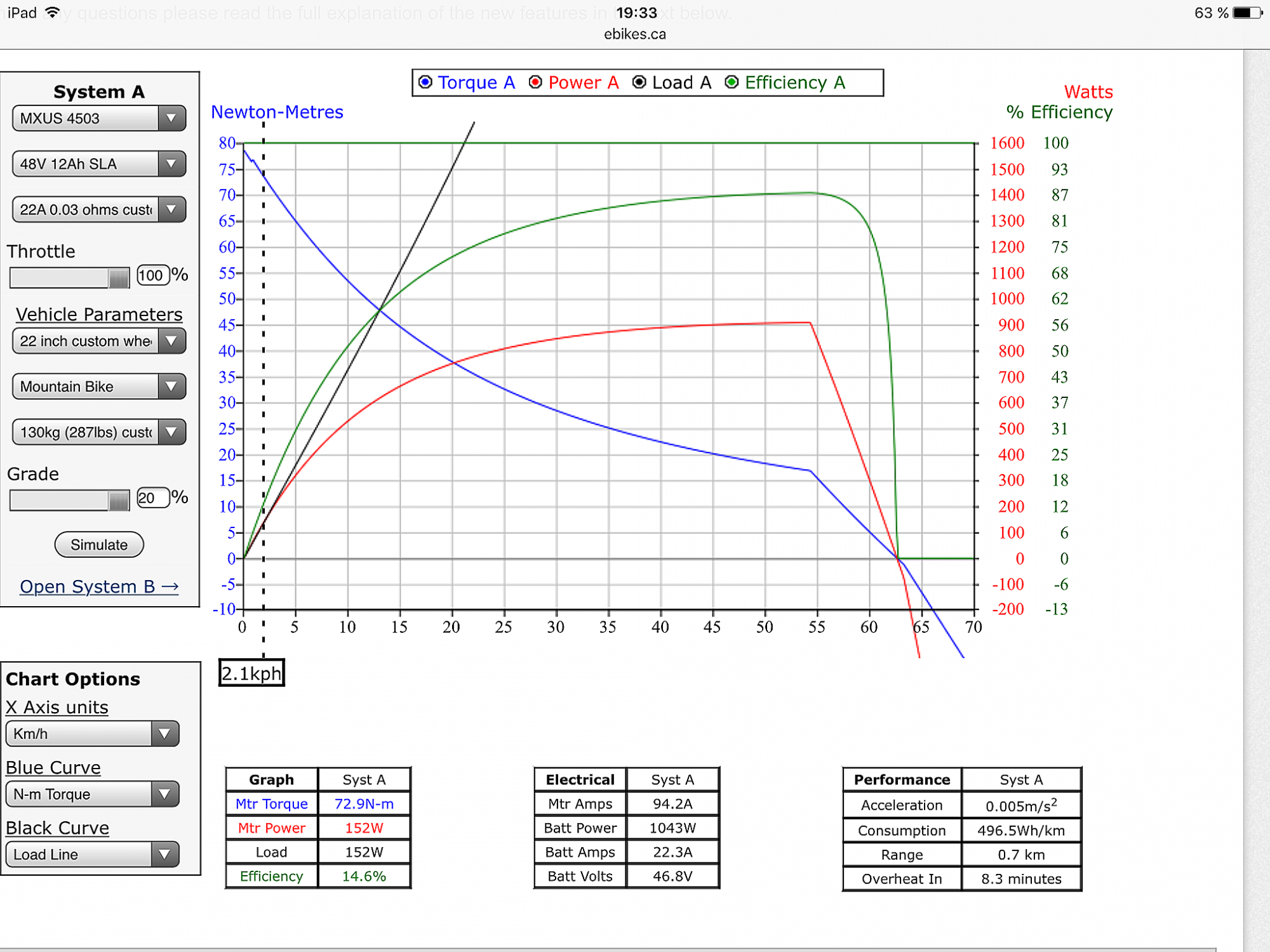
Task: Click the Grade percent input field
Action: point(152,498)
